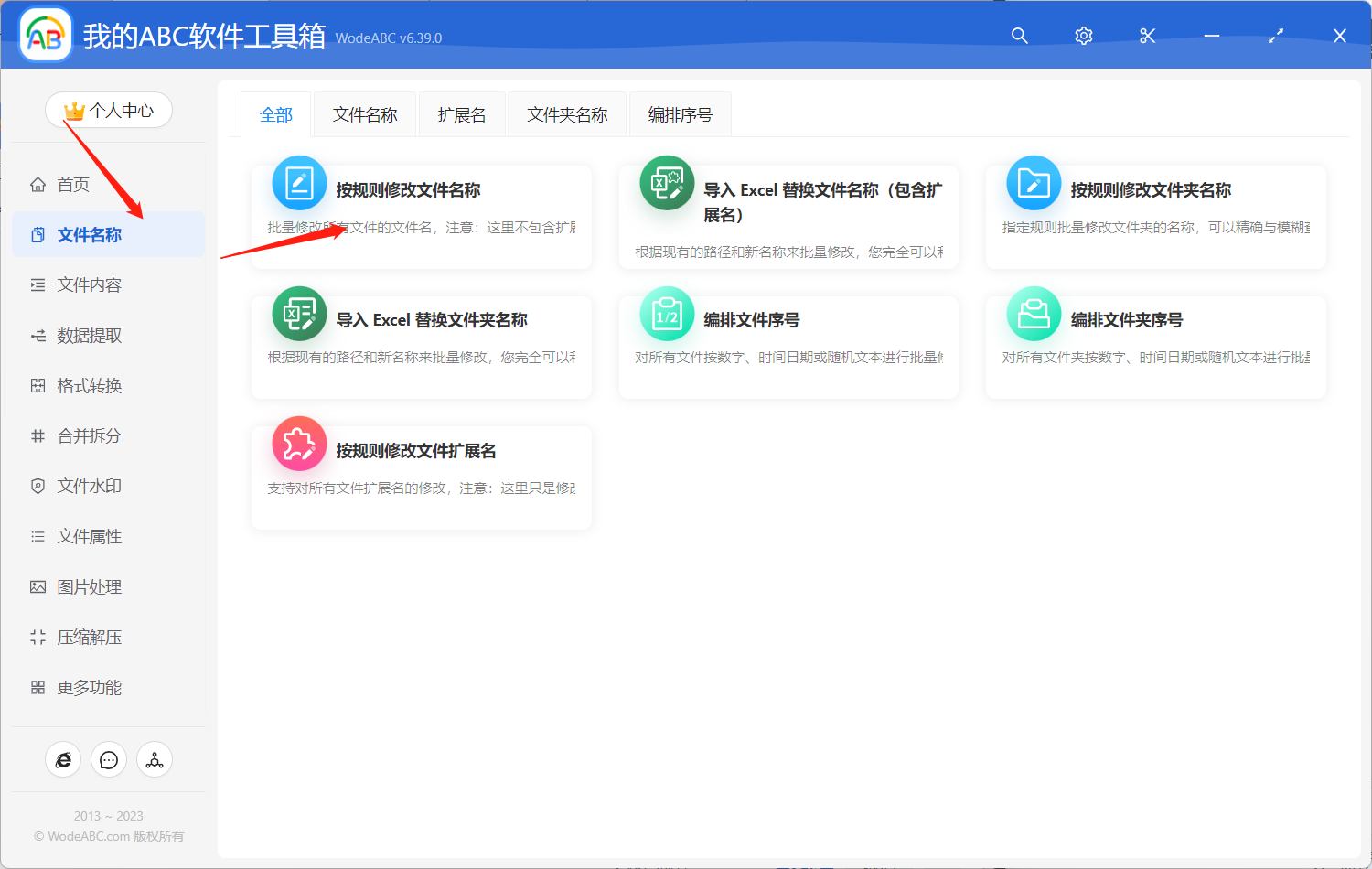Navigate to 图片处理 in the sidebar

point(88,586)
